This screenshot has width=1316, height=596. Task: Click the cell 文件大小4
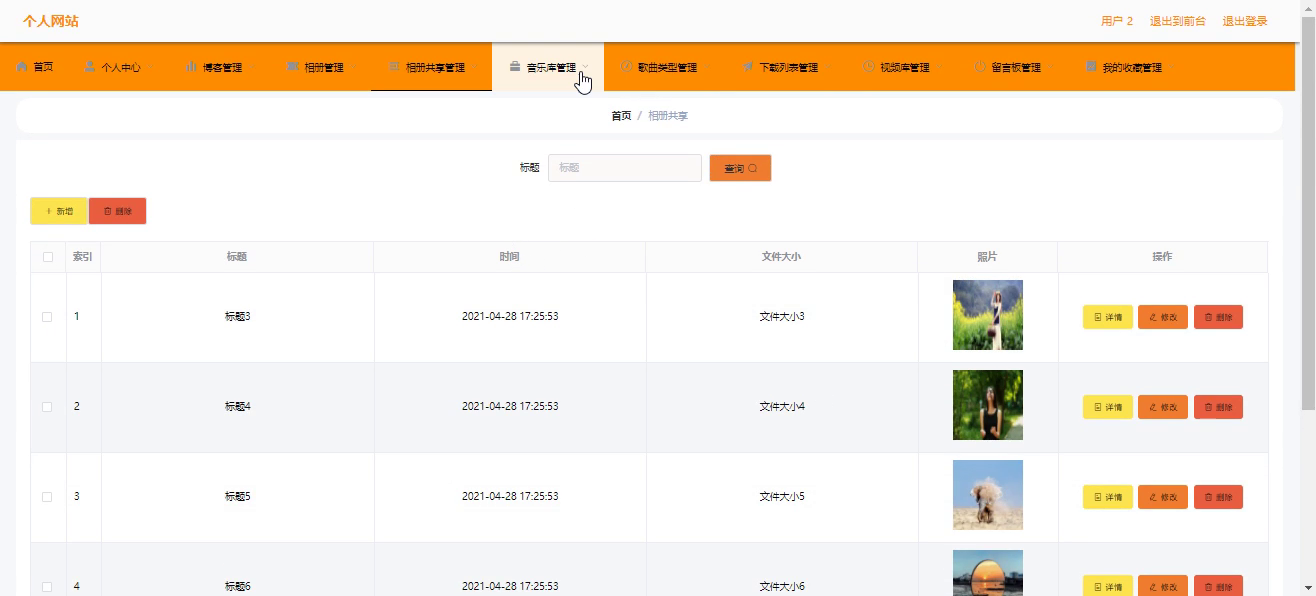(x=782, y=407)
